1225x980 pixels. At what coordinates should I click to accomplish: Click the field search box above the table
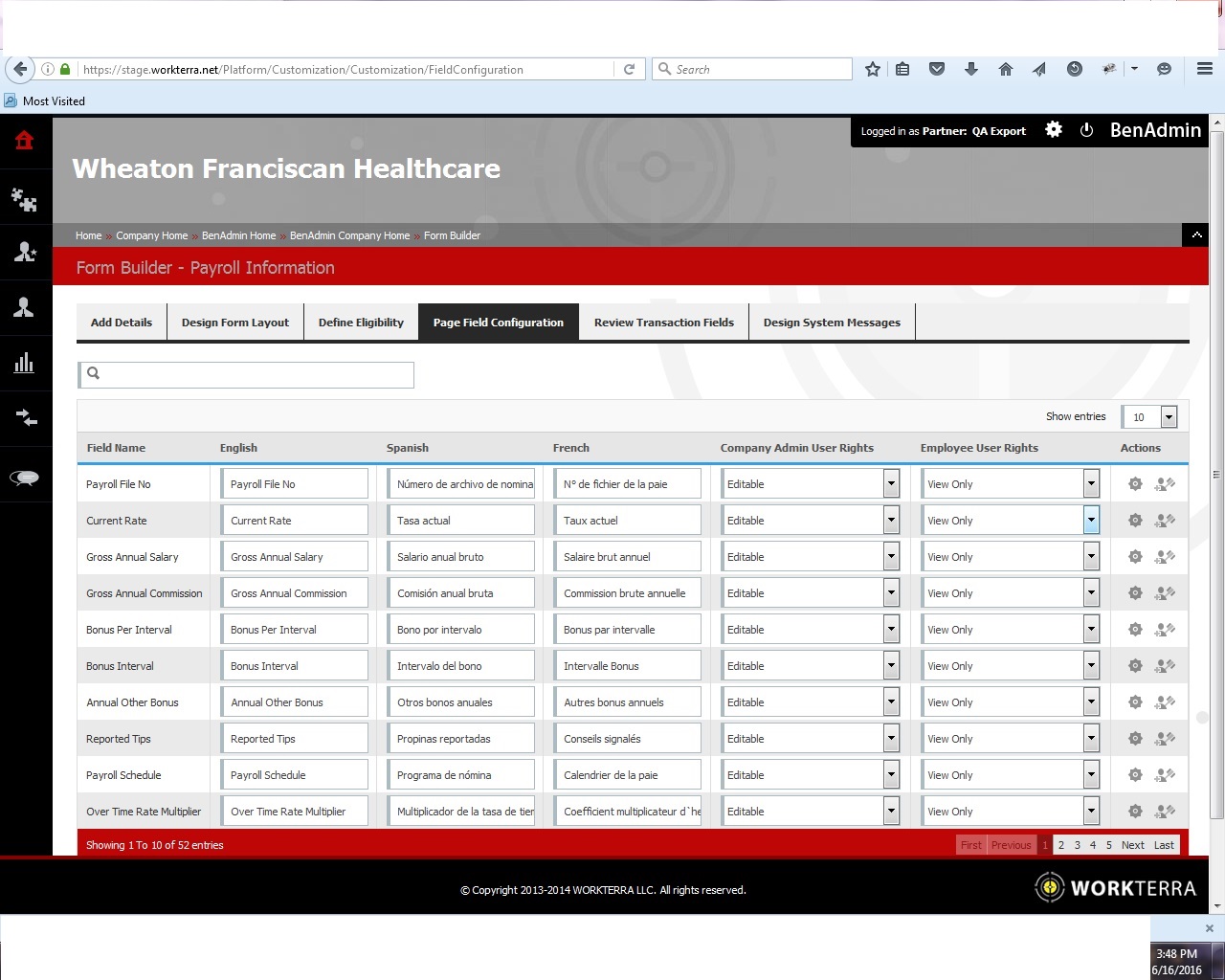pyautogui.click(x=246, y=374)
